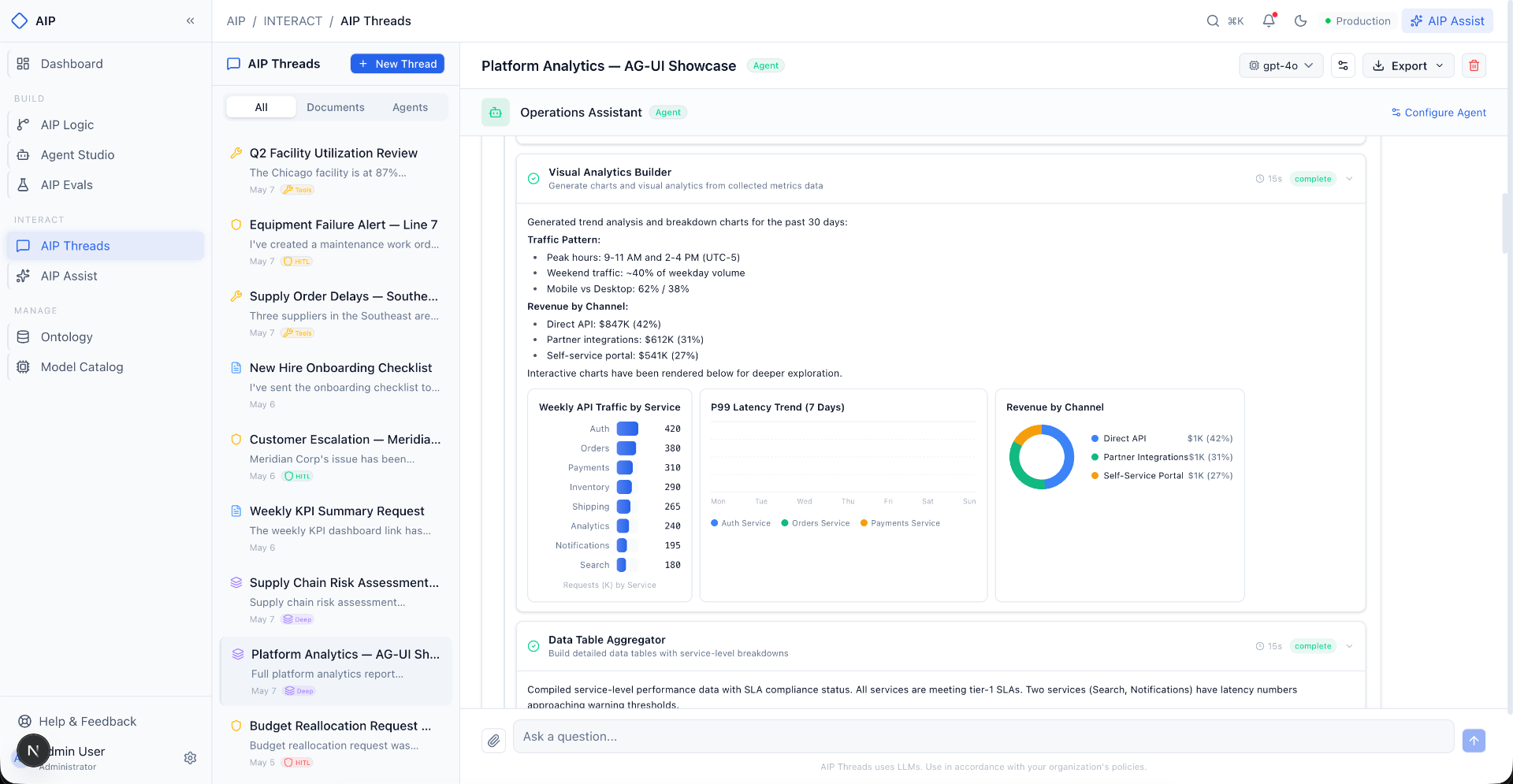The height and width of the screenshot is (784, 1513).
Task: Select the Direct API legend color dot
Action: click(1095, 439)
